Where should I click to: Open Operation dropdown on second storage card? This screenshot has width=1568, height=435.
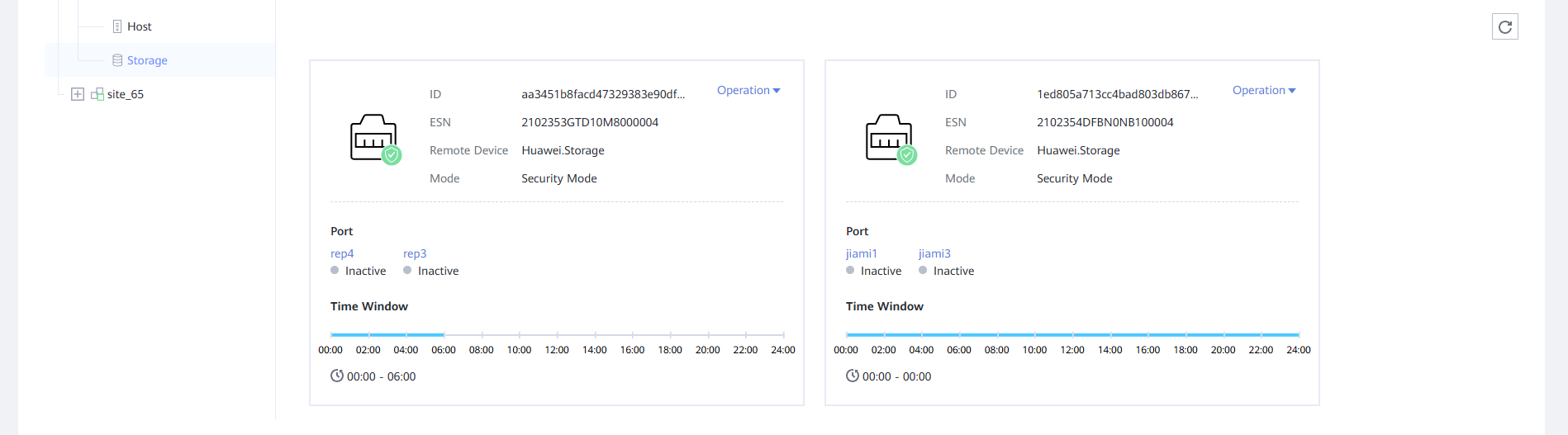coord(1263,90)
